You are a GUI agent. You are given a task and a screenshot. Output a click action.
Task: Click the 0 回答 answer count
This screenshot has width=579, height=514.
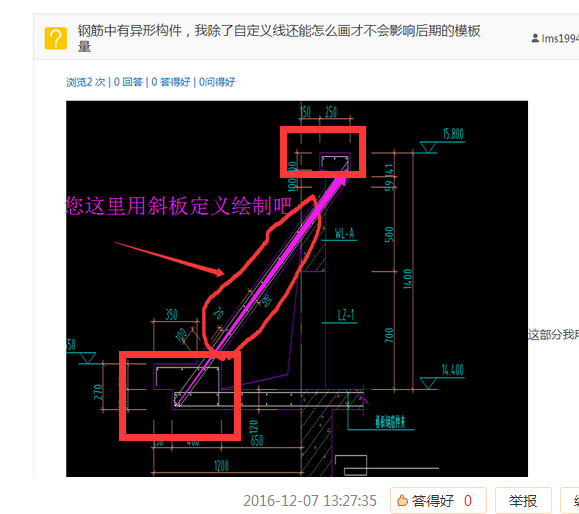128,82
